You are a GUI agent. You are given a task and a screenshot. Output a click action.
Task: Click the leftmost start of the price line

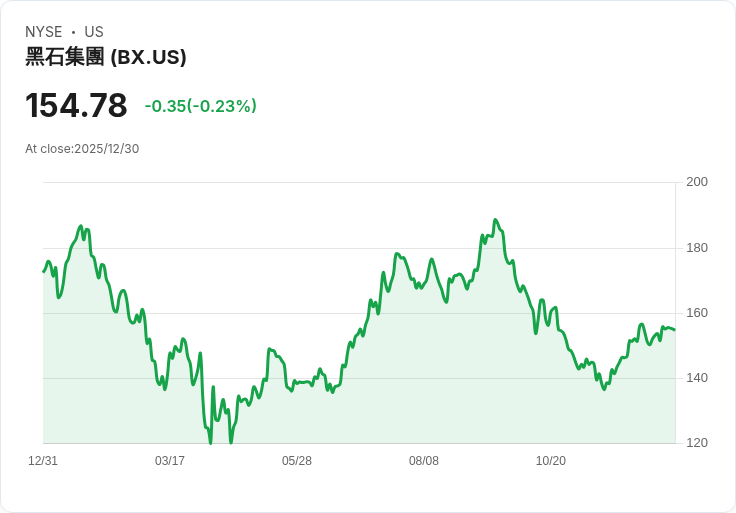(43, 271)
